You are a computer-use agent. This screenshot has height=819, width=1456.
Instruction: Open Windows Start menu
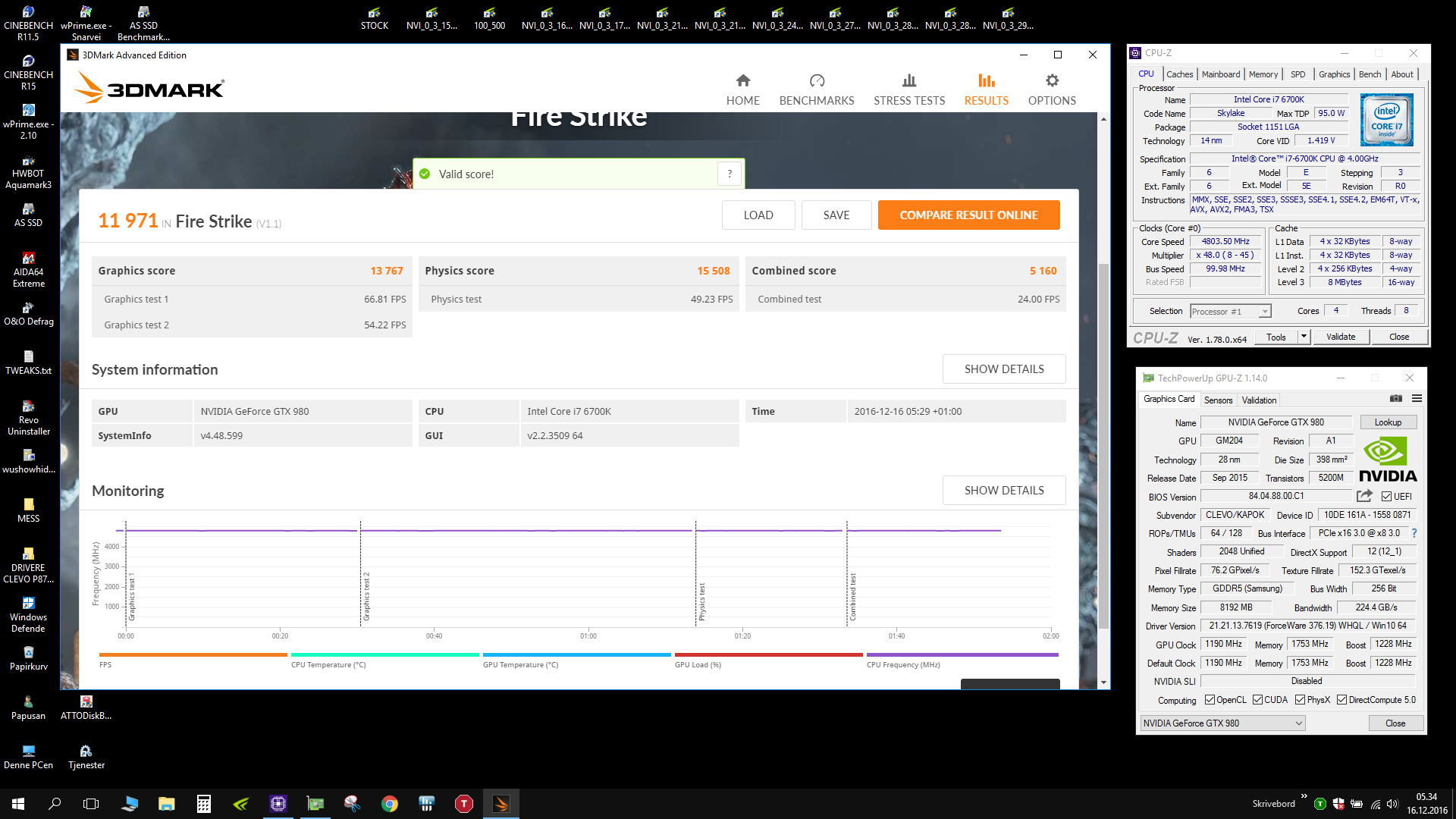(x=18, y=804)
